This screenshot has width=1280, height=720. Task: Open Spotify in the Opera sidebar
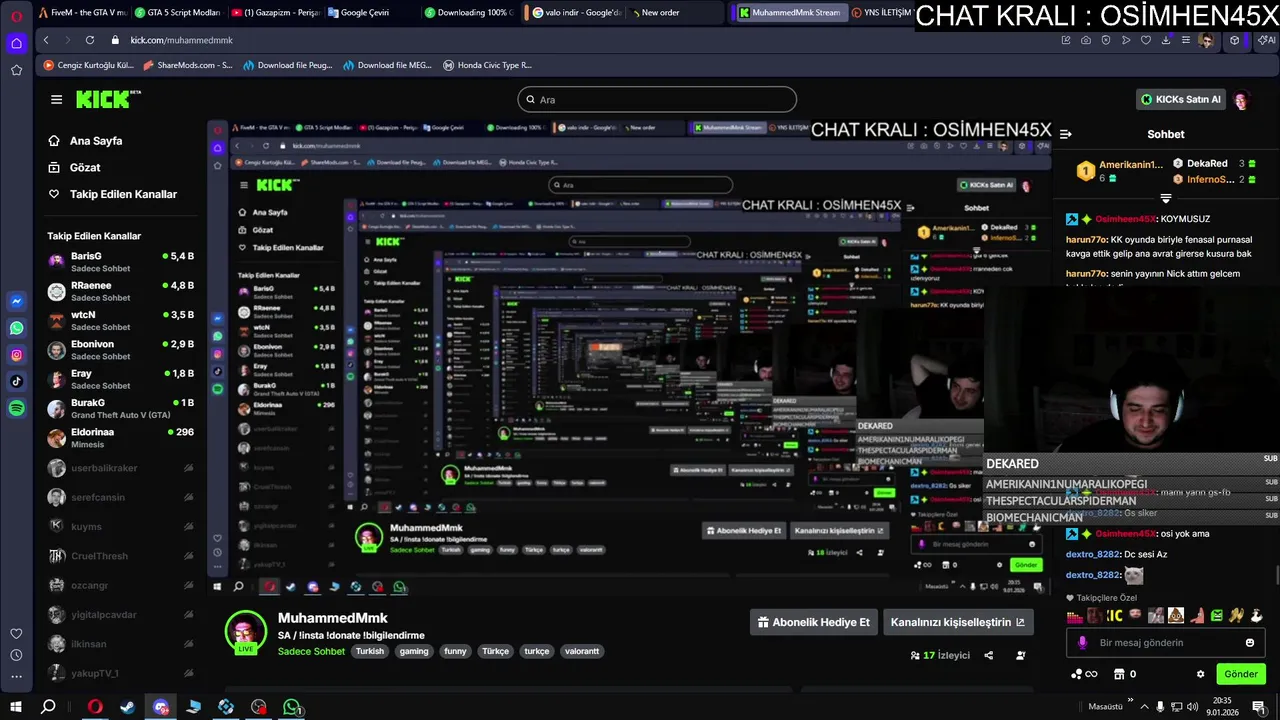point(17,408)
